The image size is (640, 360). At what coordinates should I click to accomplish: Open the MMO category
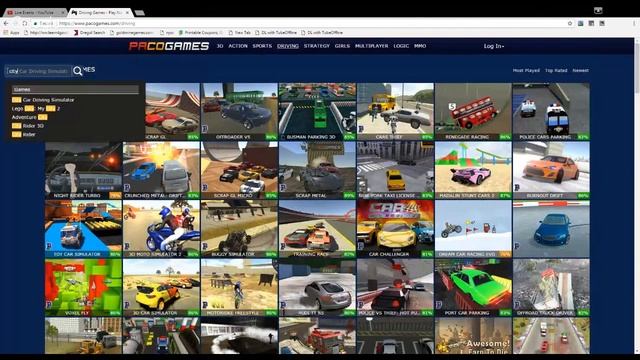420,46
